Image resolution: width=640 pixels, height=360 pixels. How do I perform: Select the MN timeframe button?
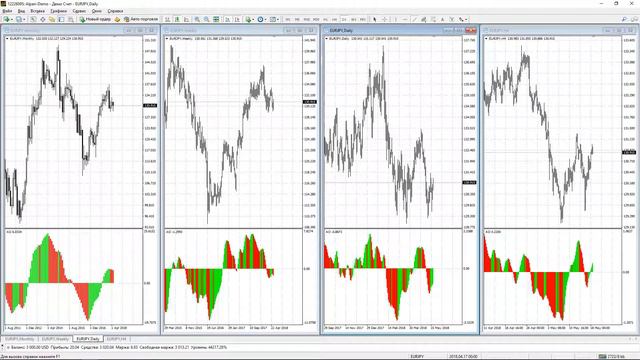pyautogui.click(x=363, y=19)
